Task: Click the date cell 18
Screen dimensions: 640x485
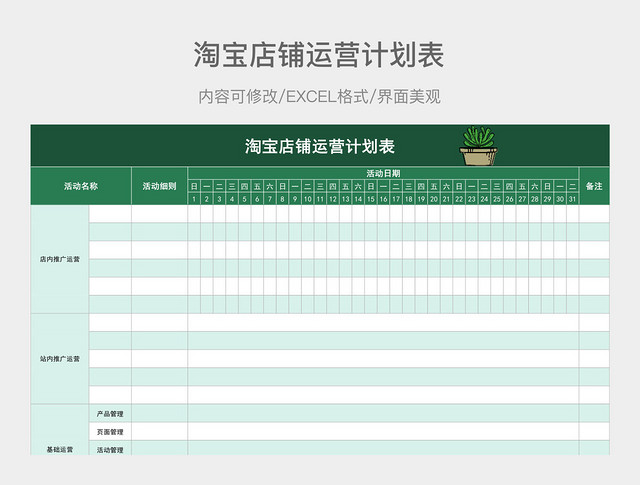Action: (x=409, y=199)
